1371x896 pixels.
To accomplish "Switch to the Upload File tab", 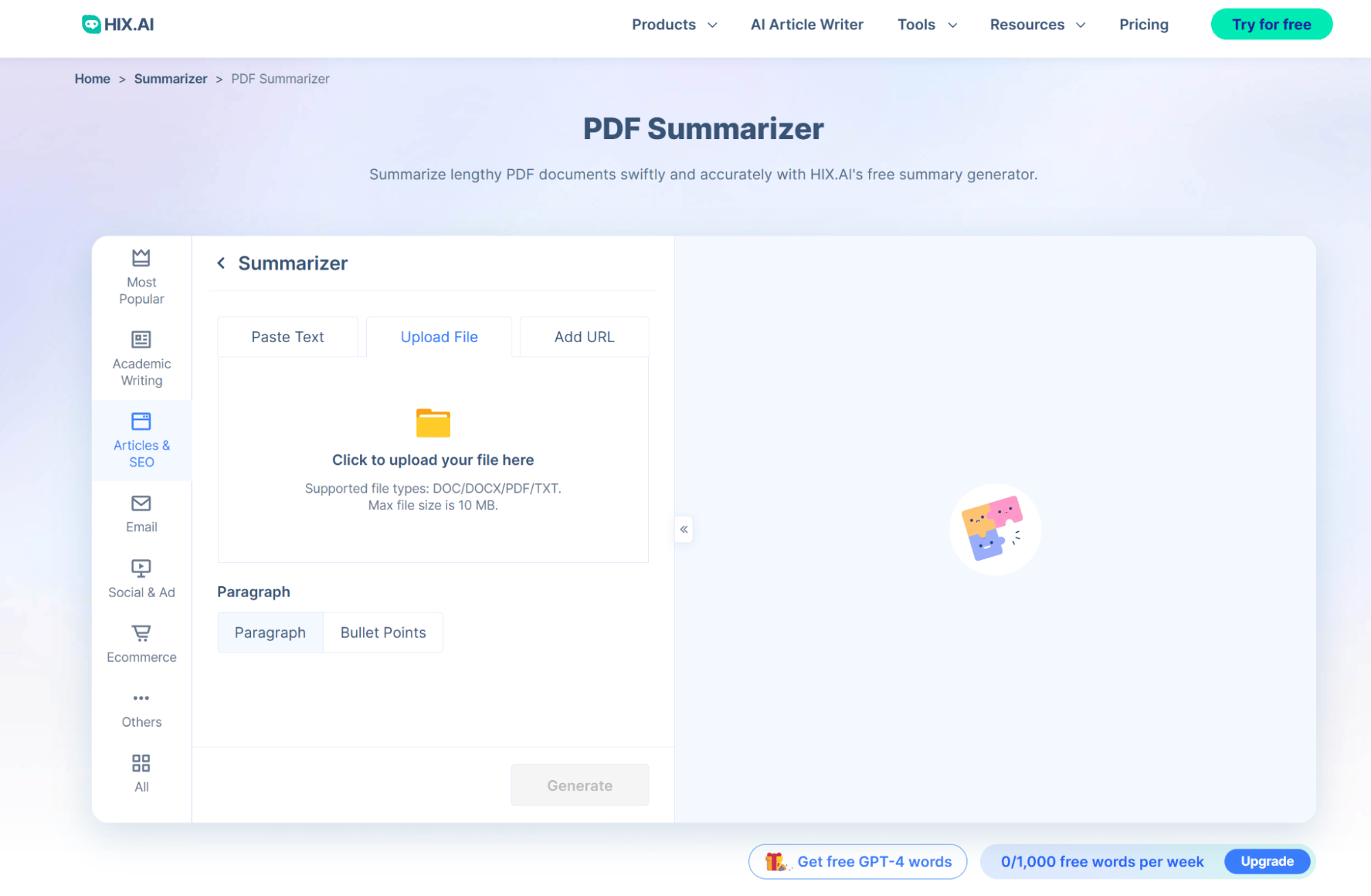I will [x=439, y=337].
